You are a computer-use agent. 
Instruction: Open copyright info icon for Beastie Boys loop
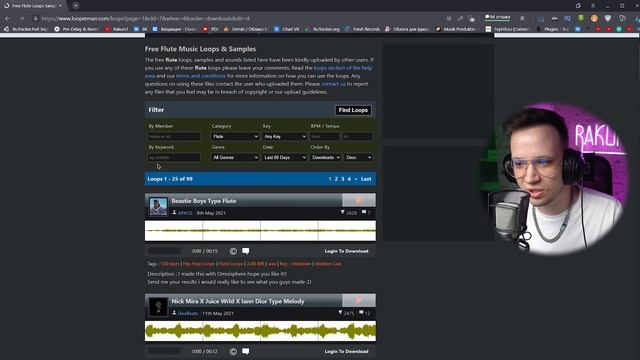[x=233, y=251]
